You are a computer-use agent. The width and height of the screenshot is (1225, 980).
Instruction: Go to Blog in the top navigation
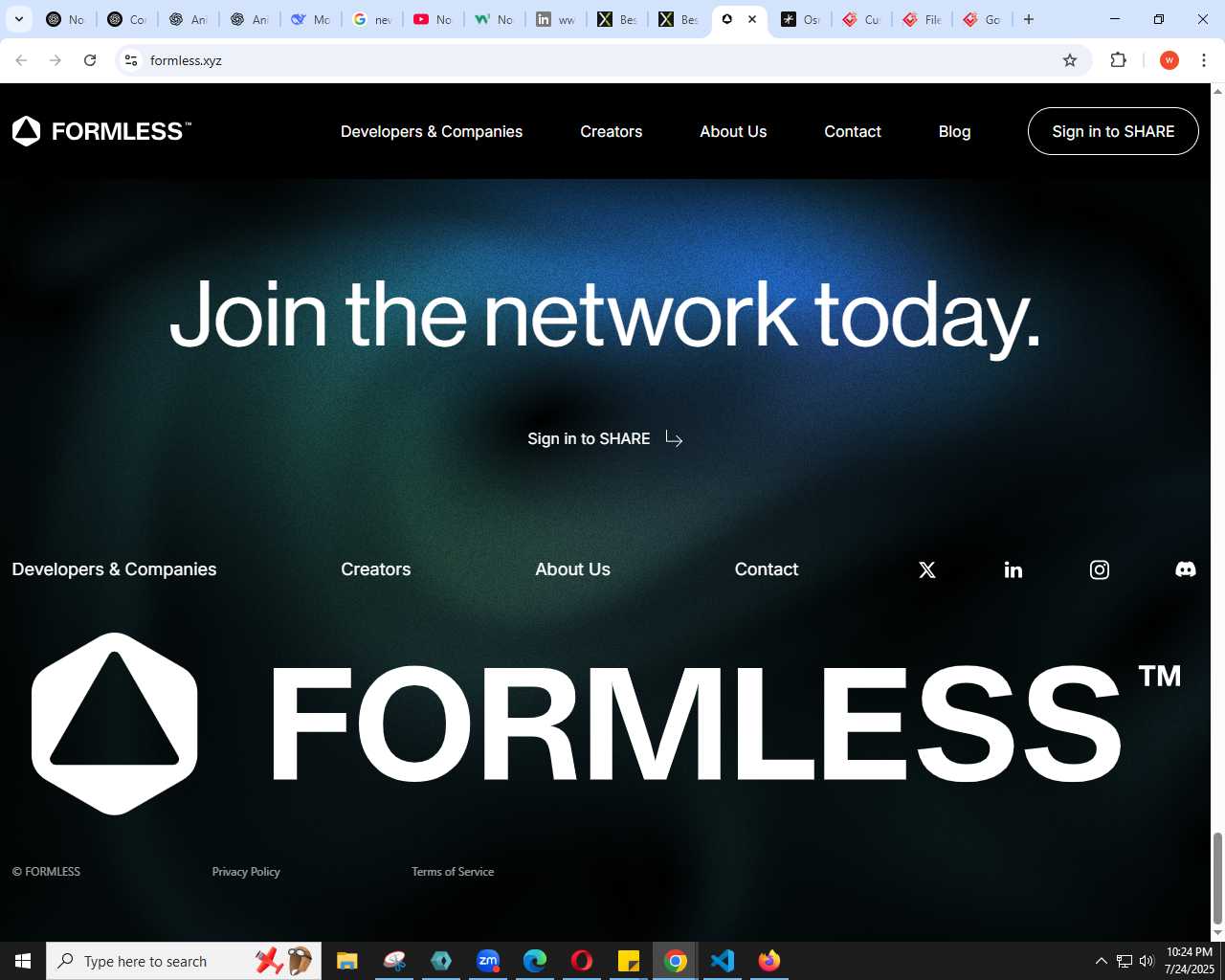[954, 131]
